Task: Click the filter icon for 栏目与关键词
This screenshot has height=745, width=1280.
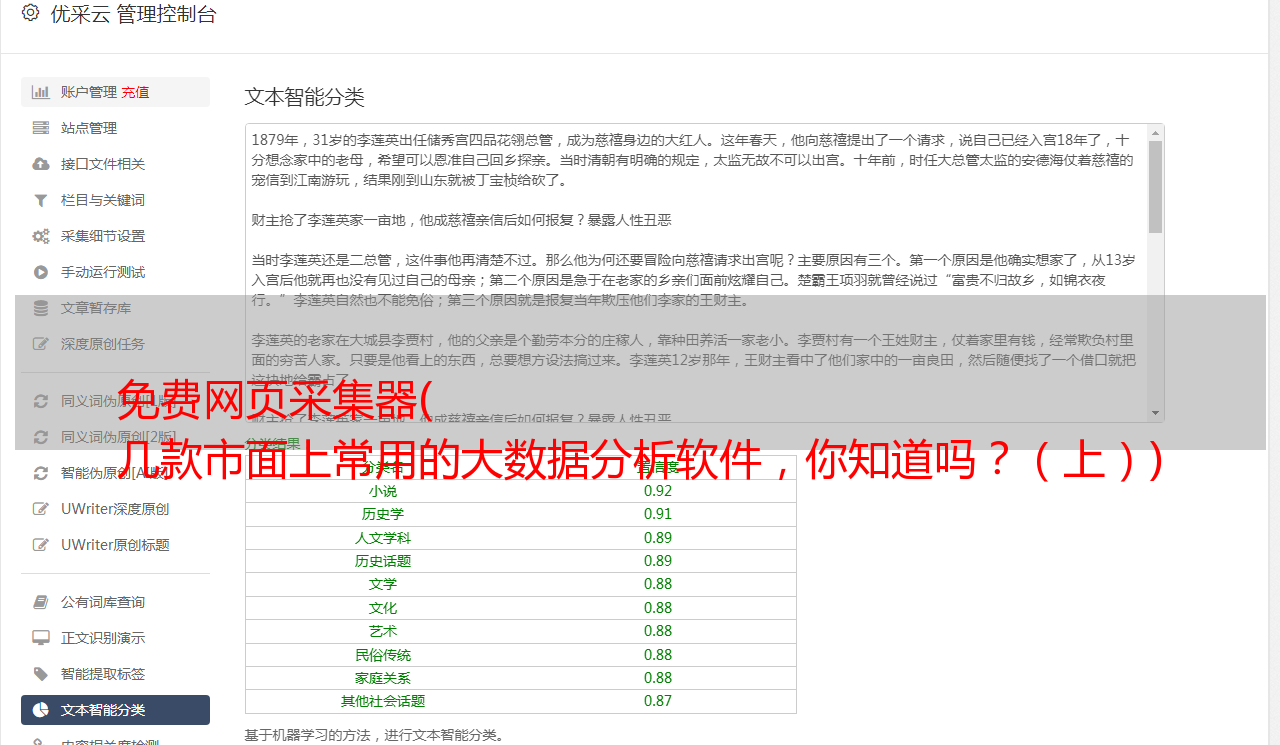Action: (x=41, y=200)
